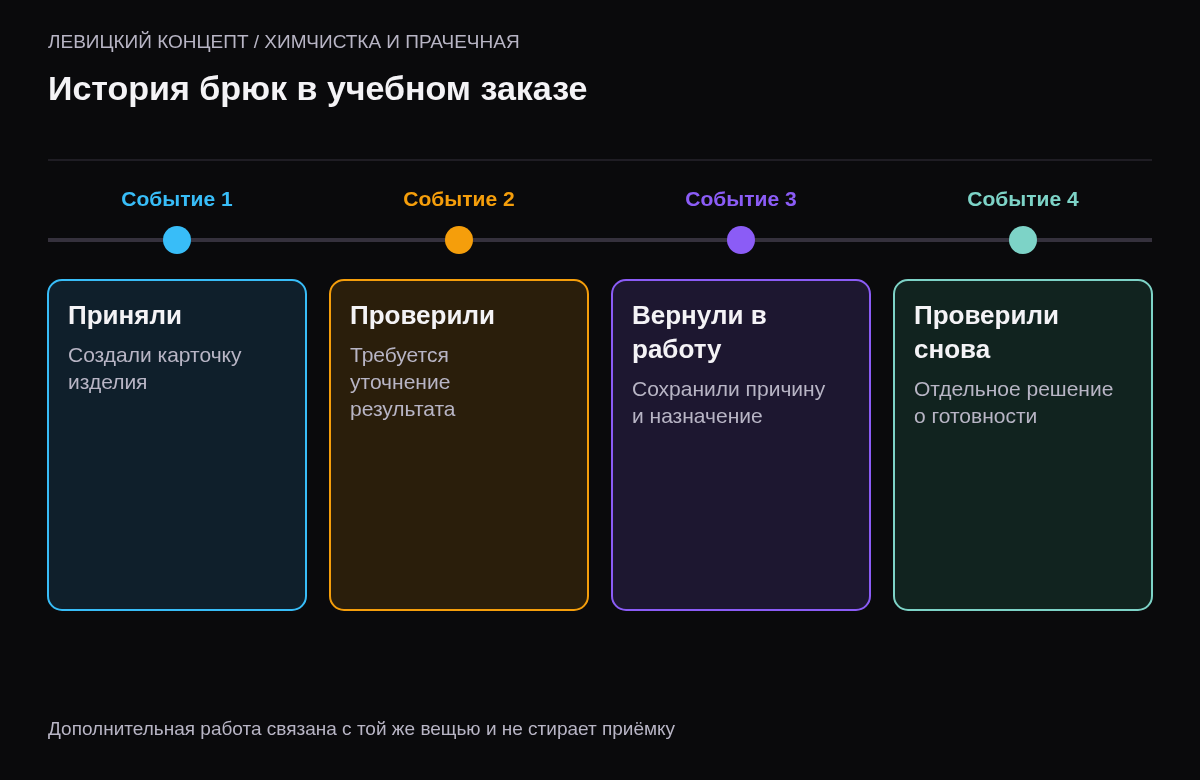Select the label Событие 1

177,199
